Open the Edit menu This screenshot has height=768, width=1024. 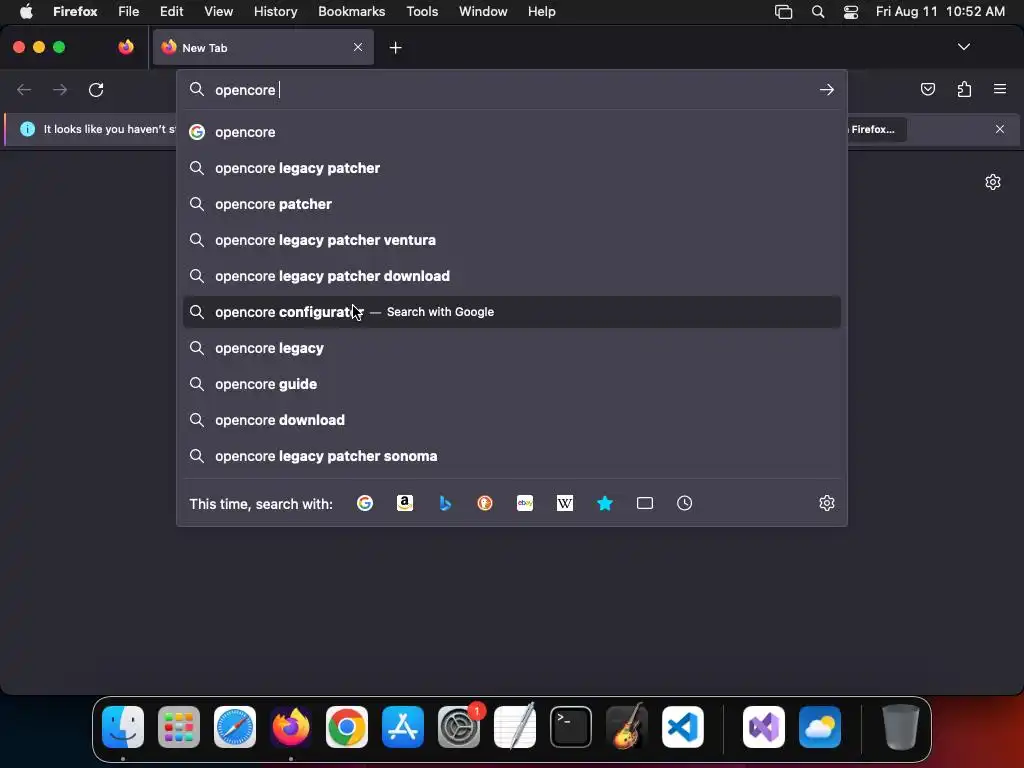coord(171,11)
